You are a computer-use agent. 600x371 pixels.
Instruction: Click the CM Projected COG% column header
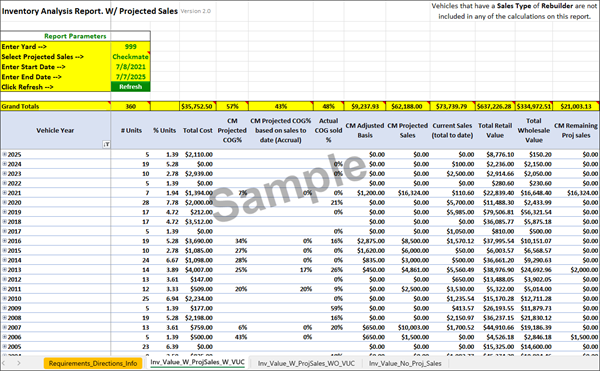point(232,130)
